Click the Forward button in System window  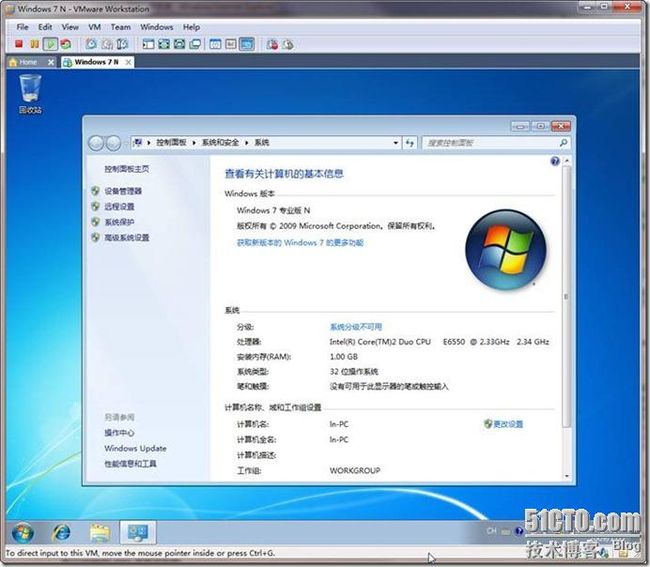113,143
